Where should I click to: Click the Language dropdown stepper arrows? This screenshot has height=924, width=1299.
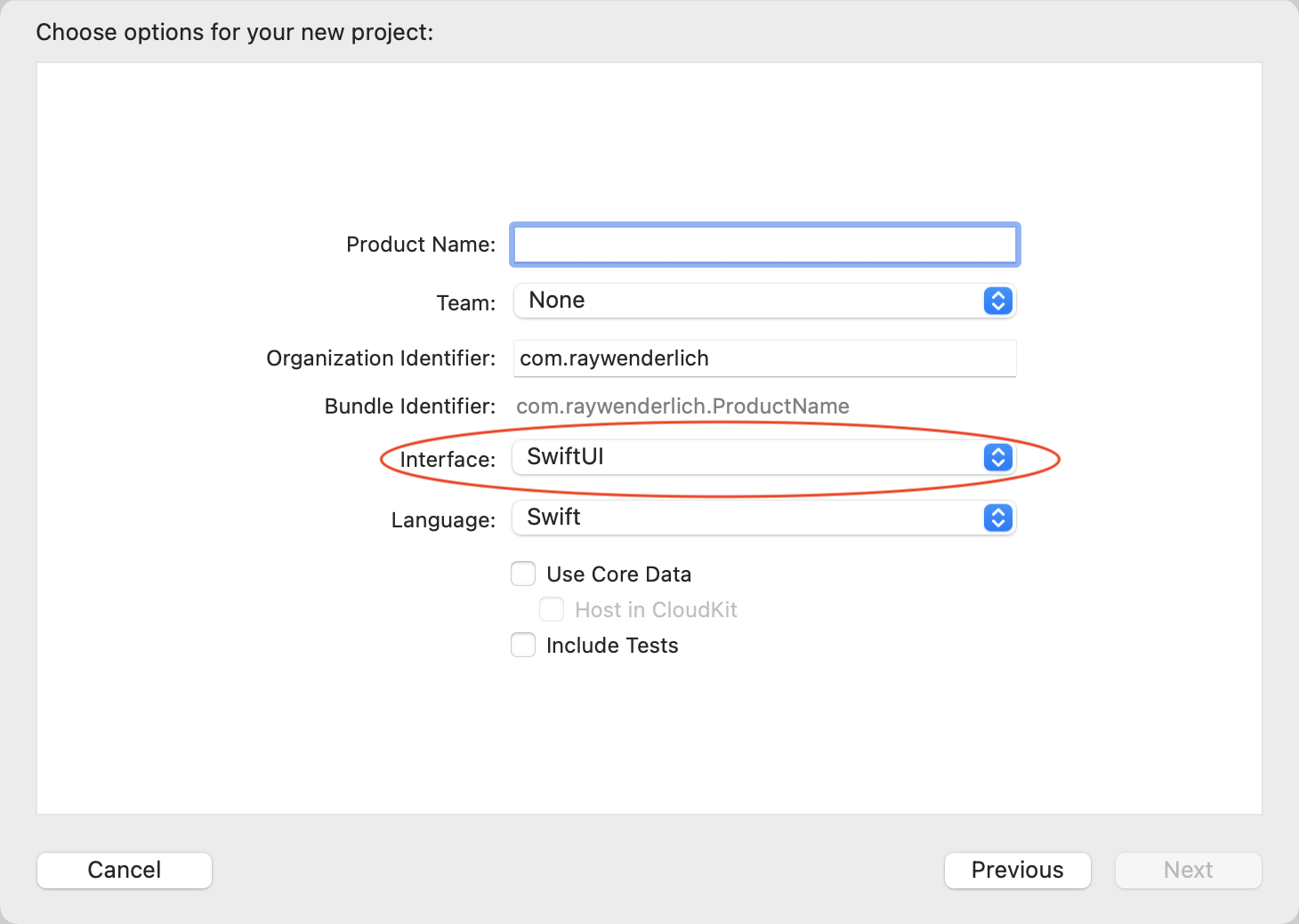(x=997, y=518)
